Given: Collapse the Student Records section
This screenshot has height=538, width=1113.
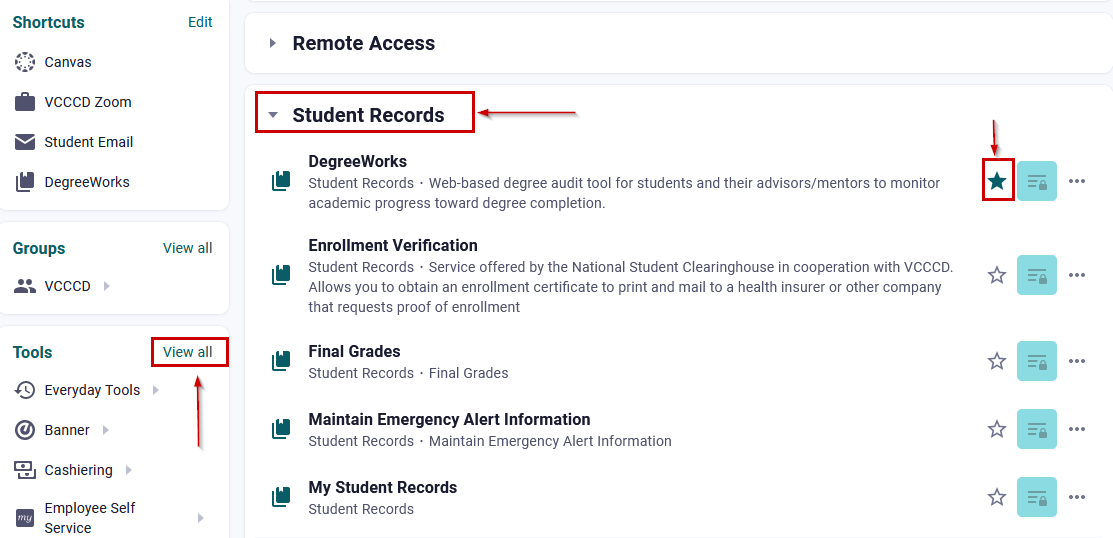Looking at the screenshot, I should pyautogui.click(x=273, y=115).
